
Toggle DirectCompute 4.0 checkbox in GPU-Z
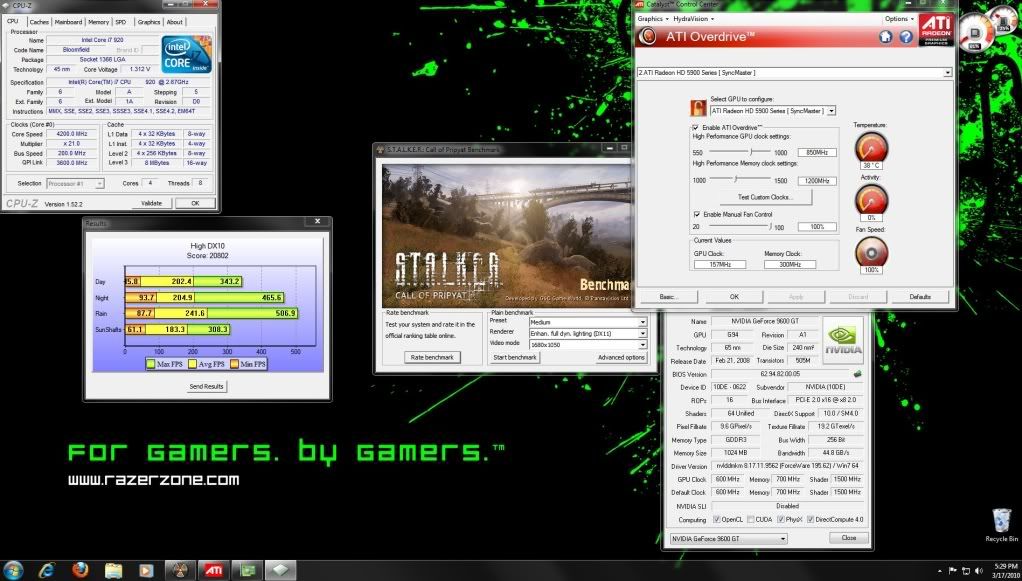[810, 520]
